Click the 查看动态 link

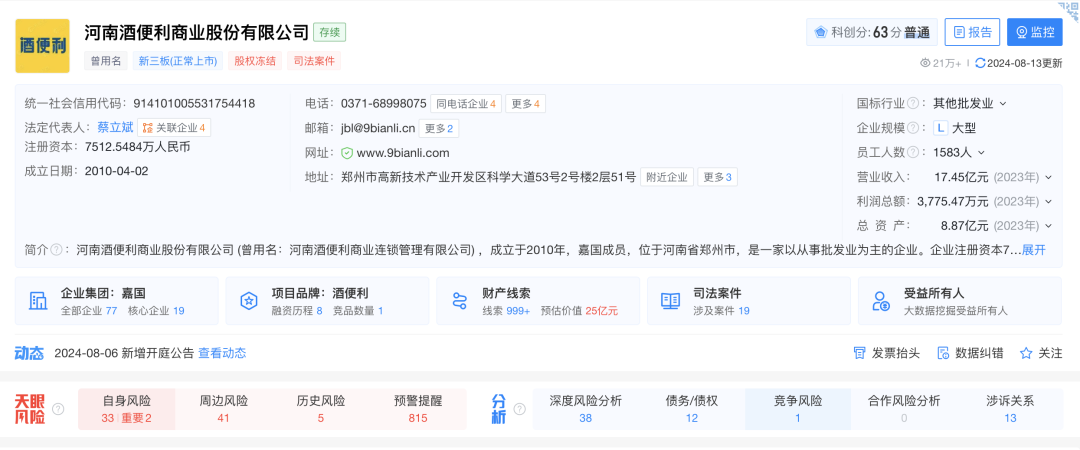point(222,353)
